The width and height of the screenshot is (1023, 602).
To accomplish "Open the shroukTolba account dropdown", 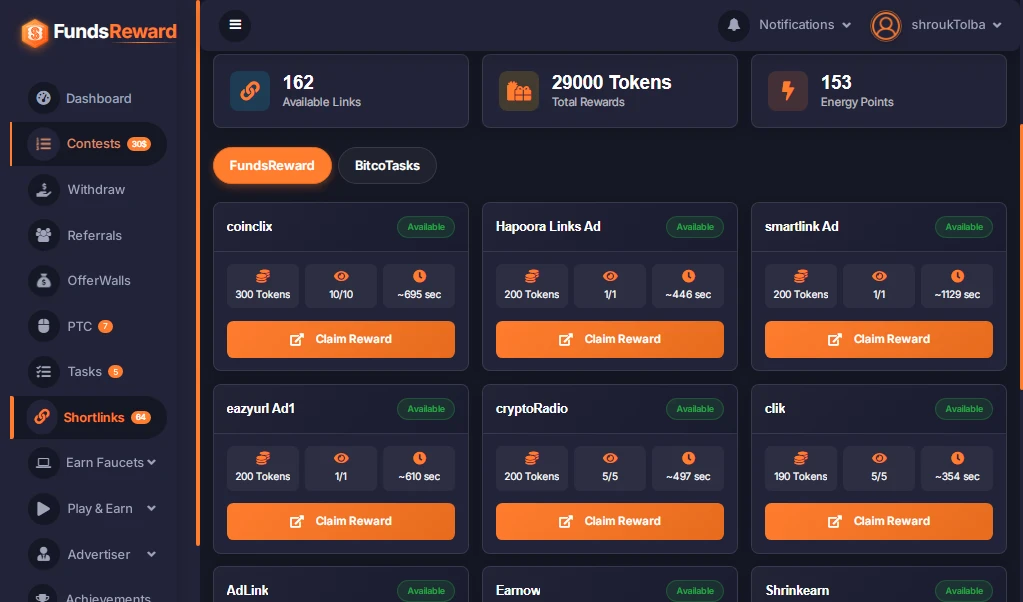I will click(956, 25).
